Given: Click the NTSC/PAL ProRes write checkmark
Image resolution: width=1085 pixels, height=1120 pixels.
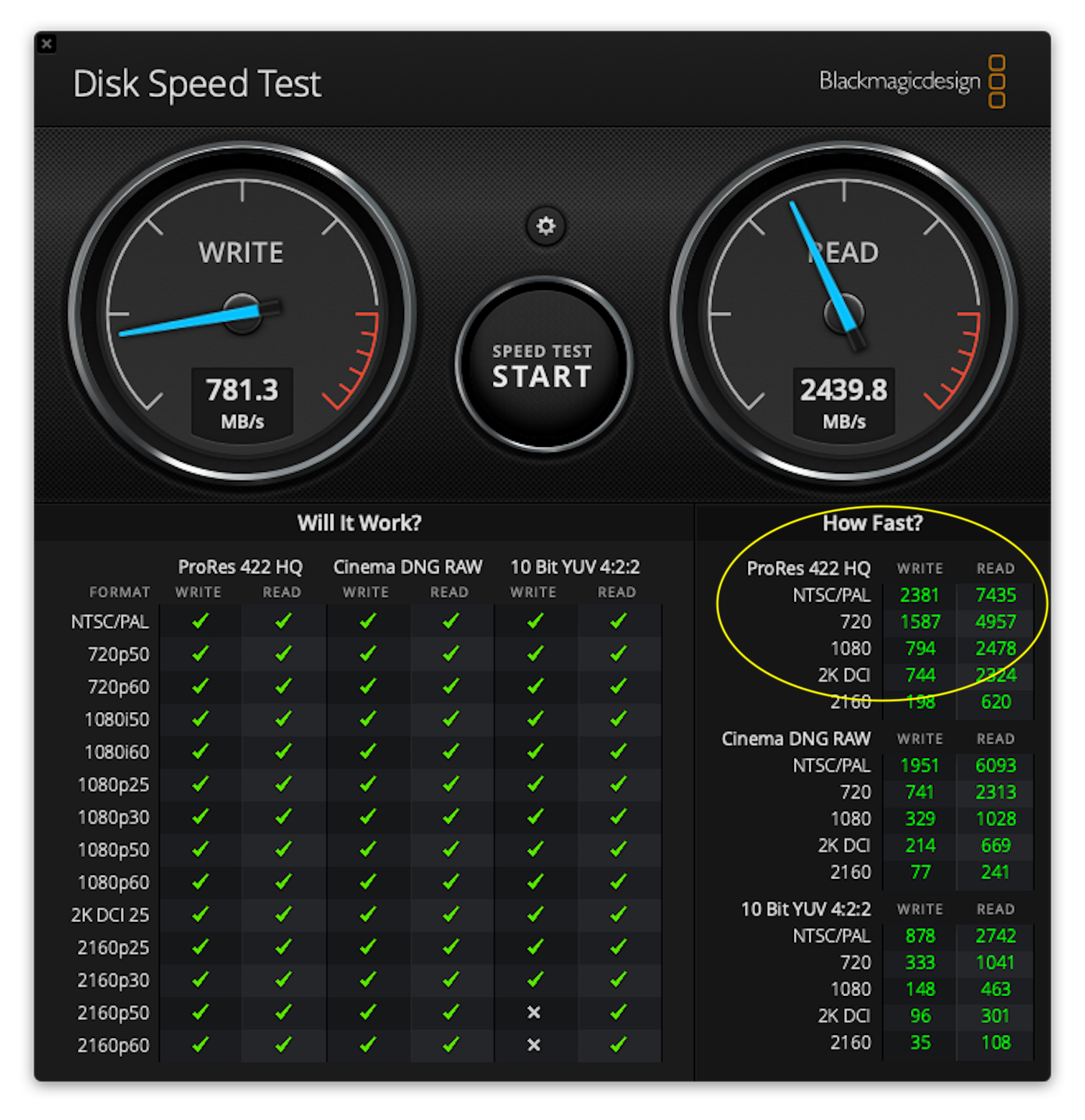Looking at the screenshot, I should (200, 622).
